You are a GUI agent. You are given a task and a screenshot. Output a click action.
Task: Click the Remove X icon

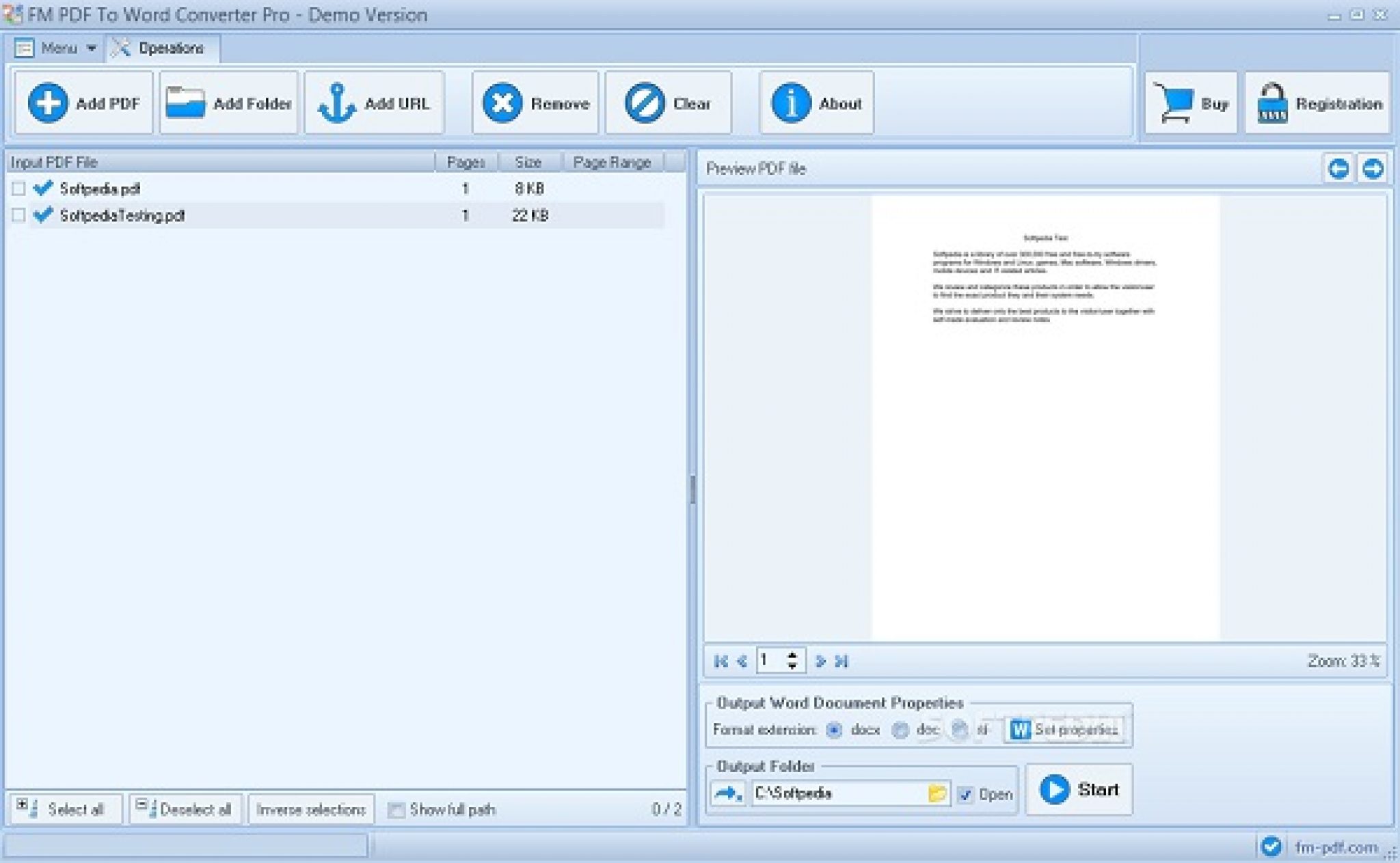tap(502, 103)
